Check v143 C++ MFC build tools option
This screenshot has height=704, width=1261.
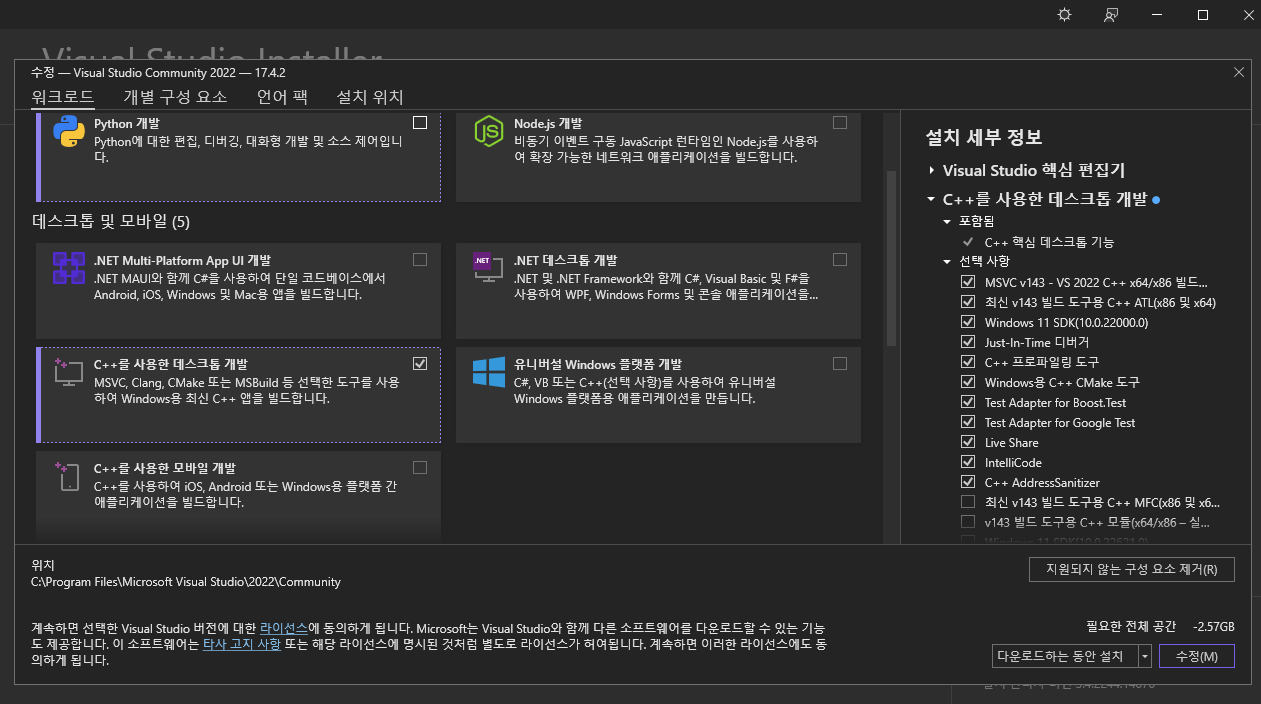point(967,502)
